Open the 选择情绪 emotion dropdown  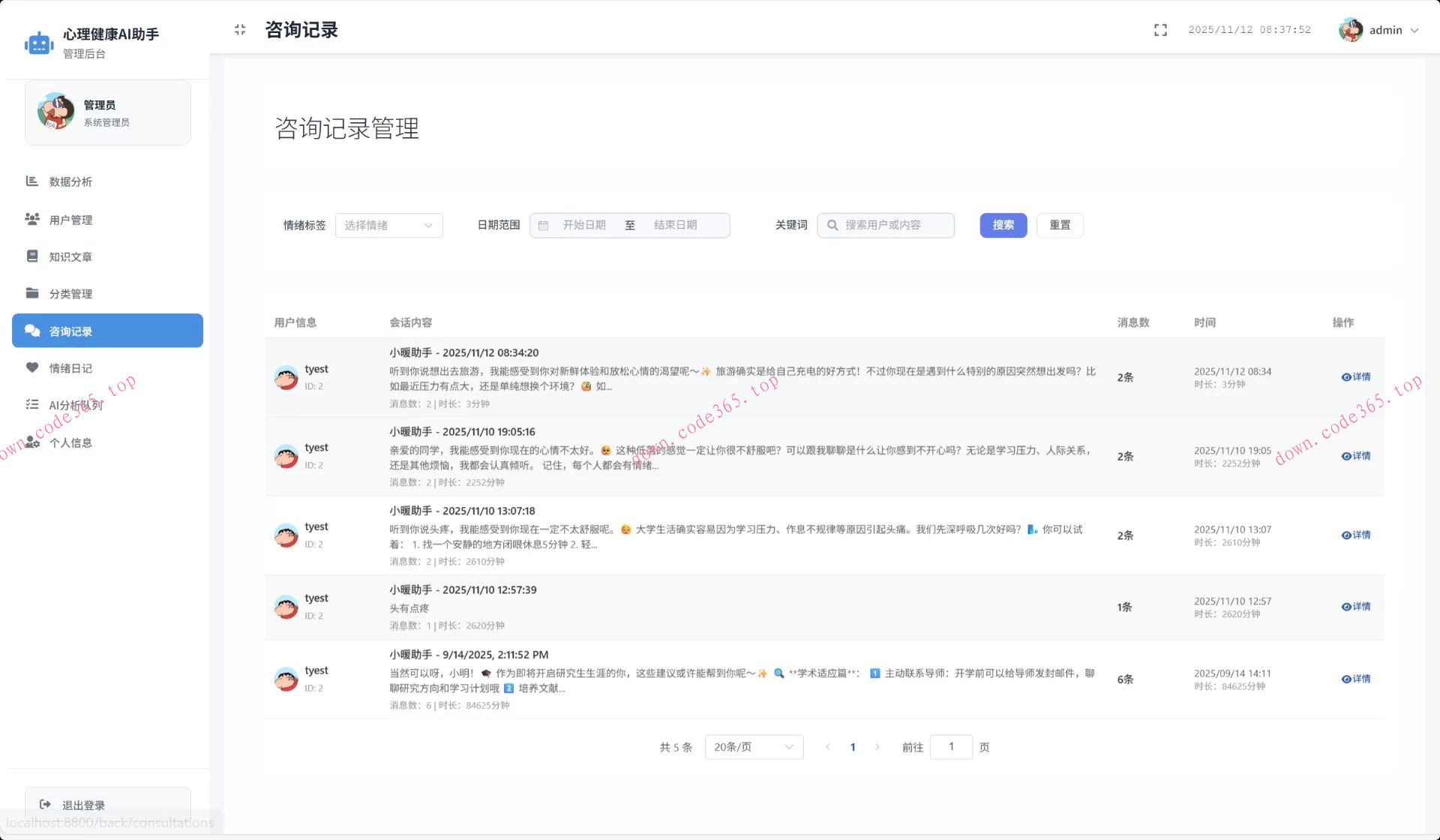(388, 225)
